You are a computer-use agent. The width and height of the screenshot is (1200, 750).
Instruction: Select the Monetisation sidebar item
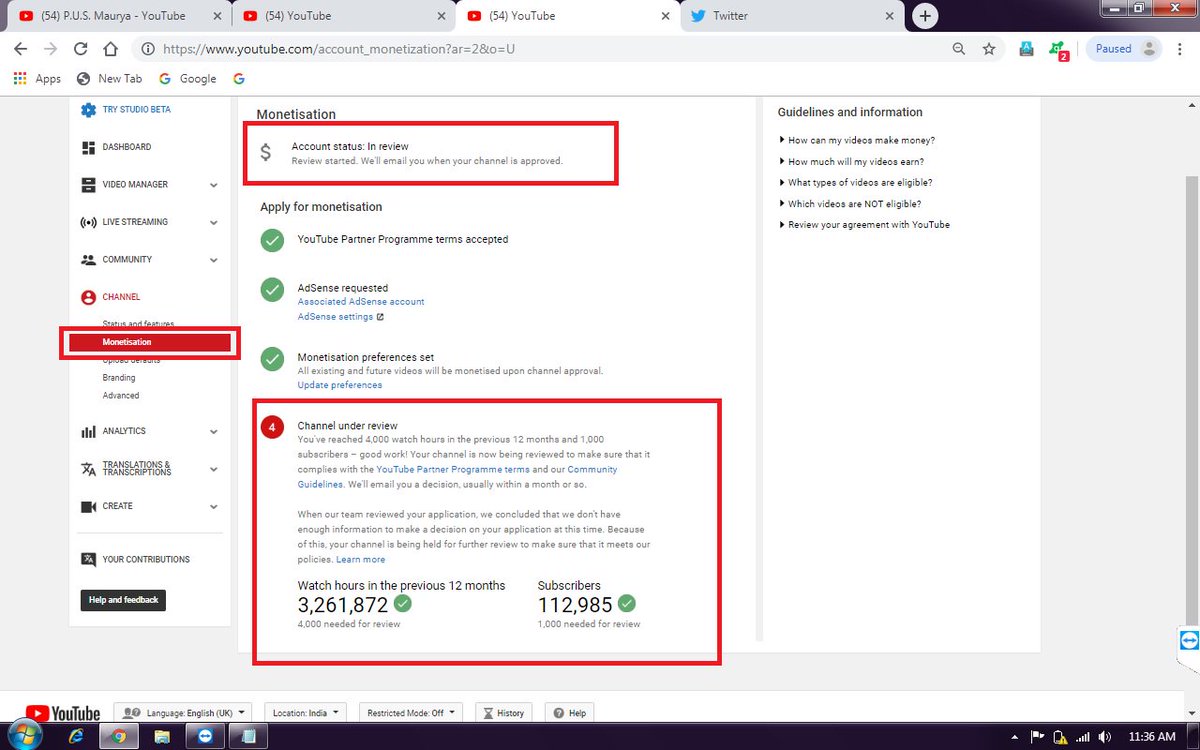point(150,342)
